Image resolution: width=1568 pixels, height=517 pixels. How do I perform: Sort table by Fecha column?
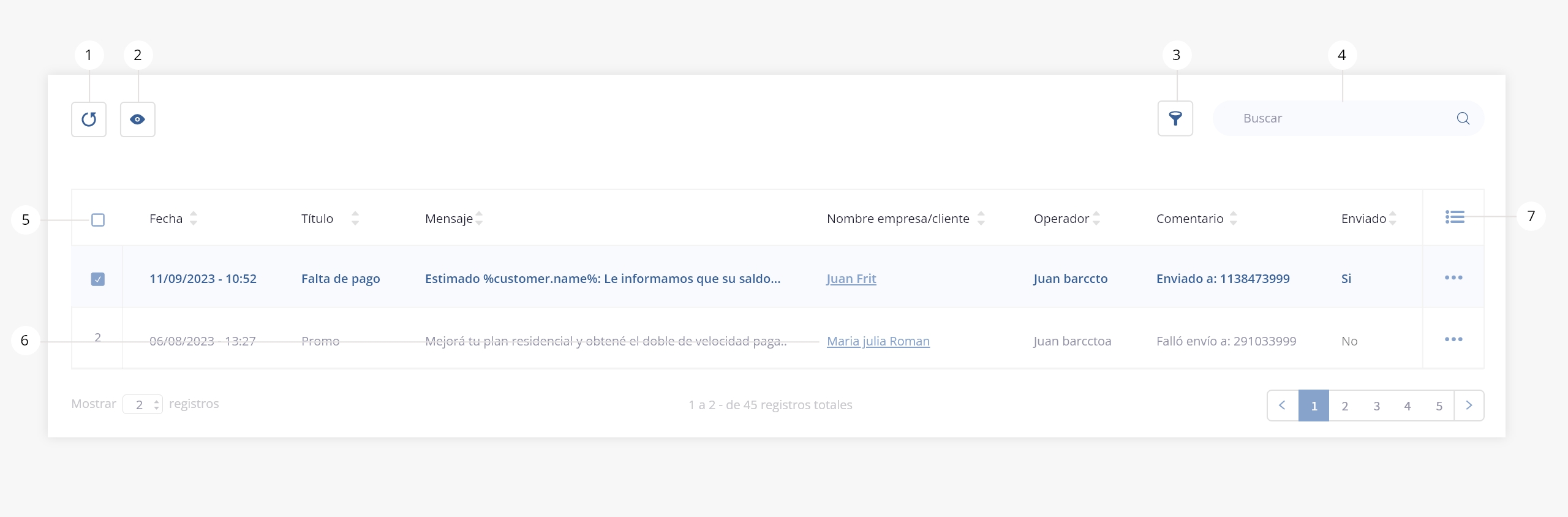point(194,219)
